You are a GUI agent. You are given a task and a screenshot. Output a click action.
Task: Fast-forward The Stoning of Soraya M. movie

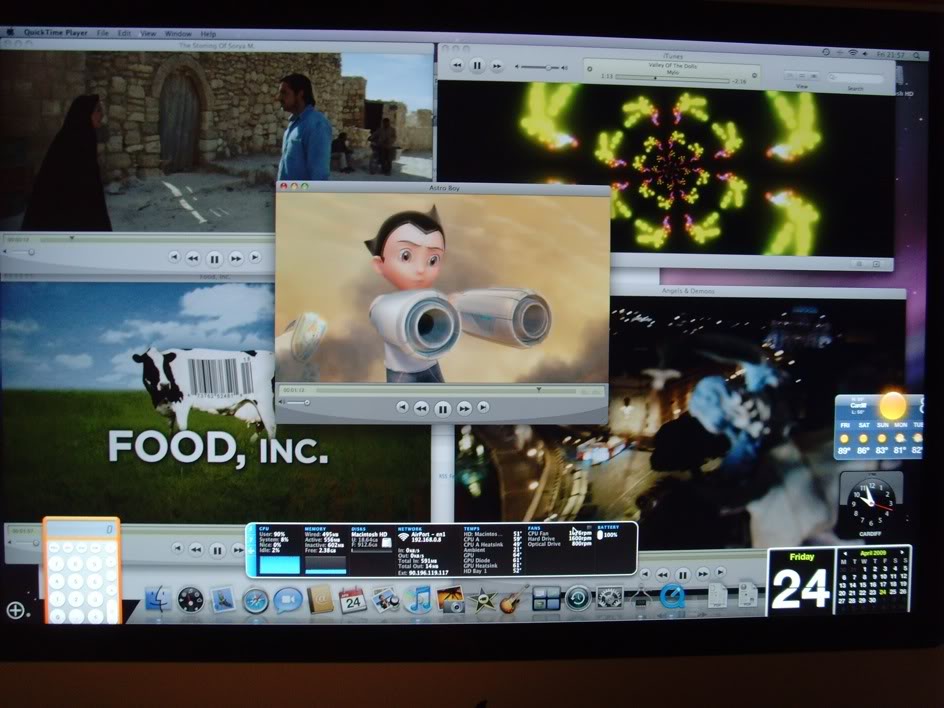click(x=236, y=259)
